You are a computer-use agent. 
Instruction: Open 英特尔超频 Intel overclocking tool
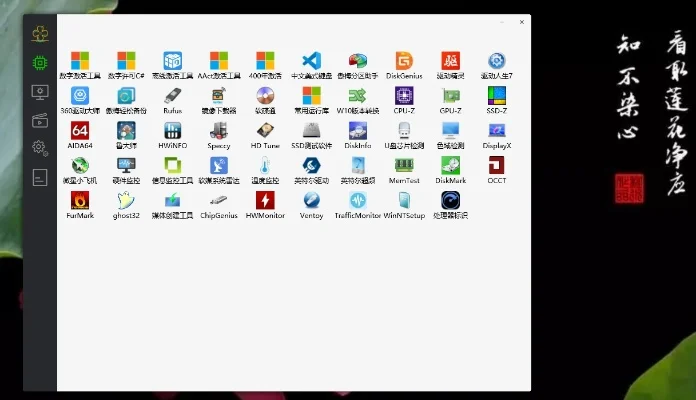click(358, 170)
